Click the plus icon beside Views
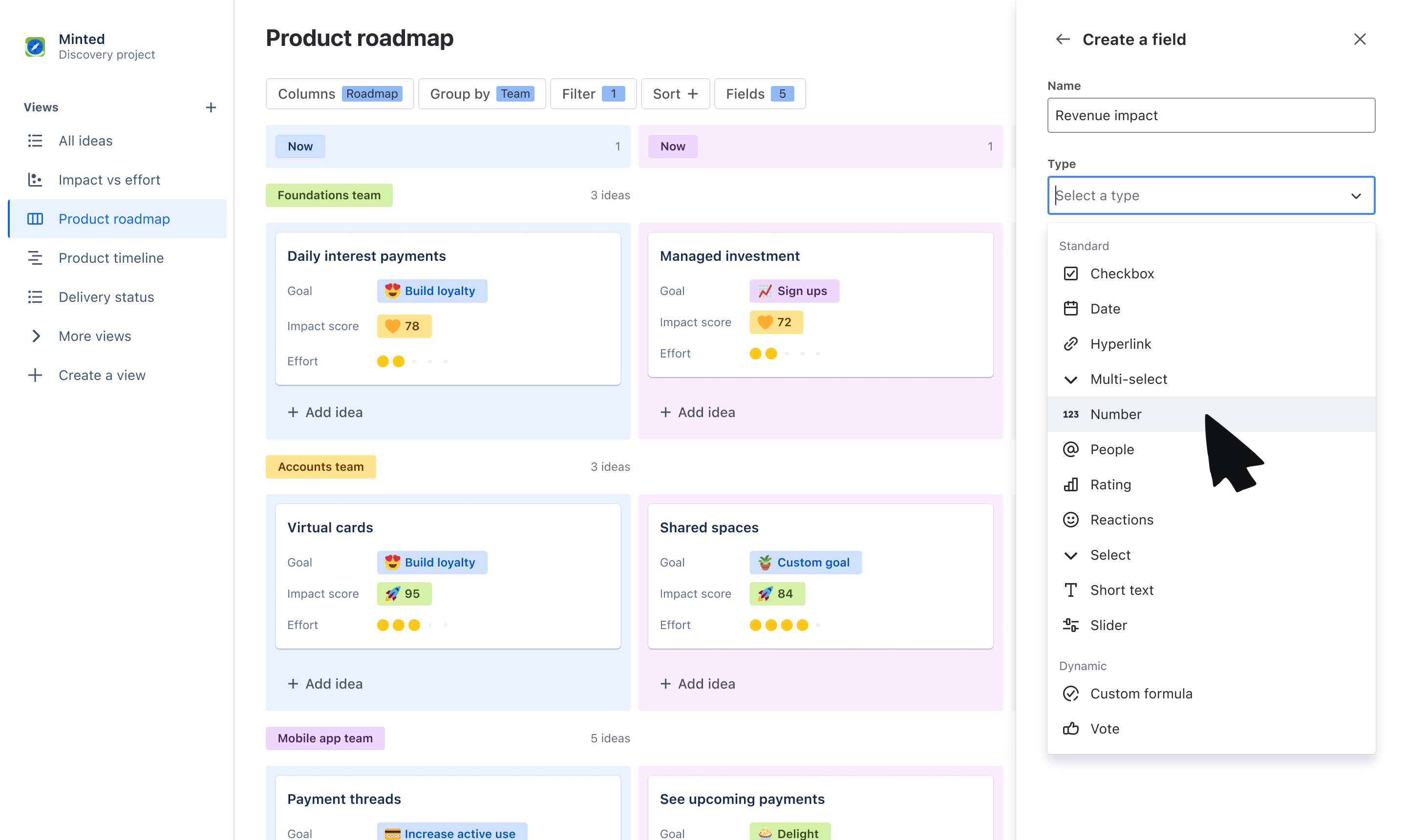 point(211,107)
